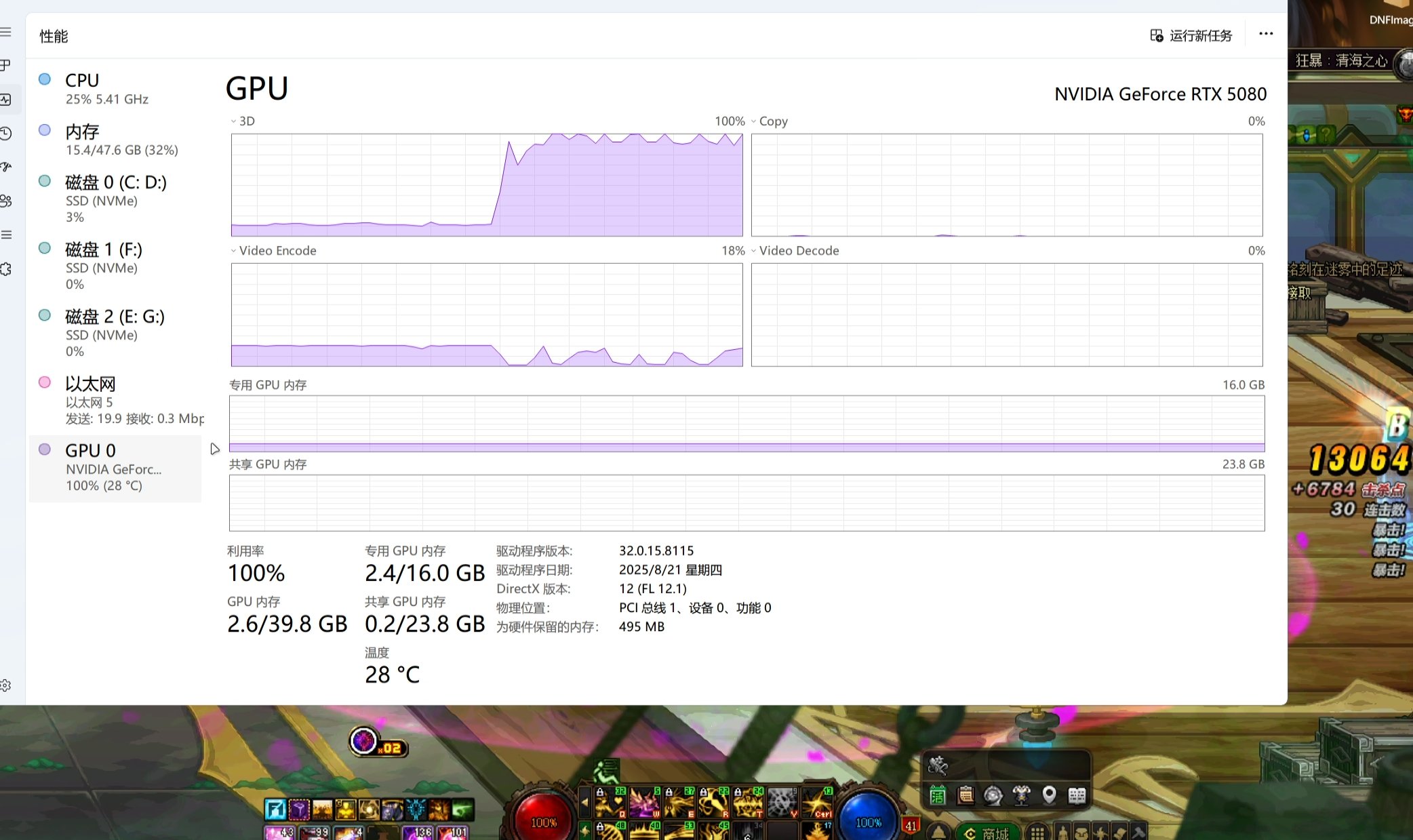Viewport: 1413px width, 840px height.
Task: Switch to the Performance sidebar icon
Action: pyautogui.click(x=6, y=100)
